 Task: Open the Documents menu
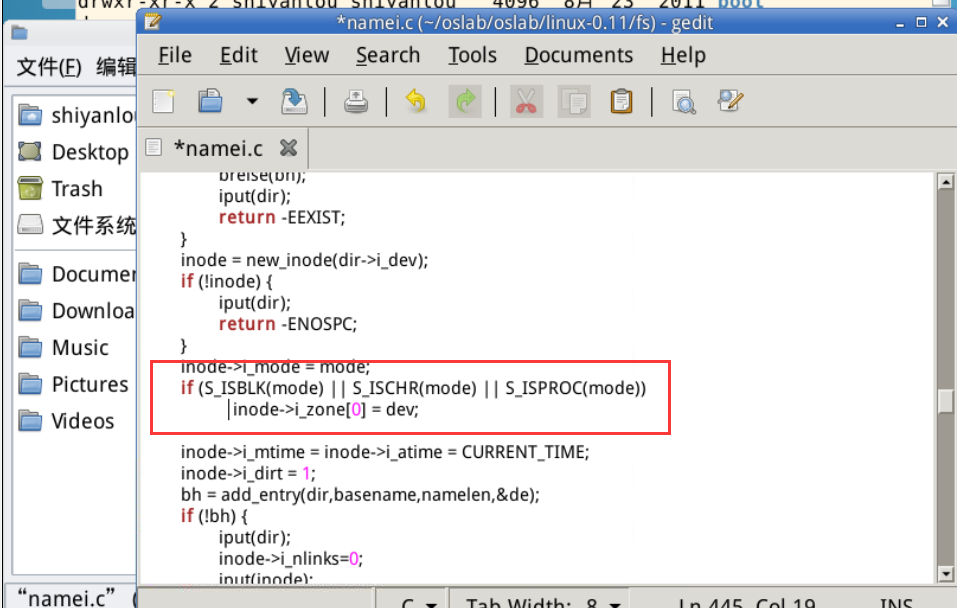tap(578, 56)
